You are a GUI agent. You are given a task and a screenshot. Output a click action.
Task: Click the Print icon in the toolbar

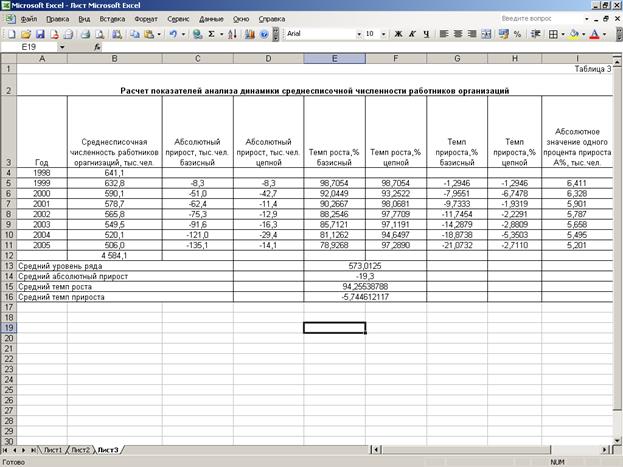pos(85,34)
